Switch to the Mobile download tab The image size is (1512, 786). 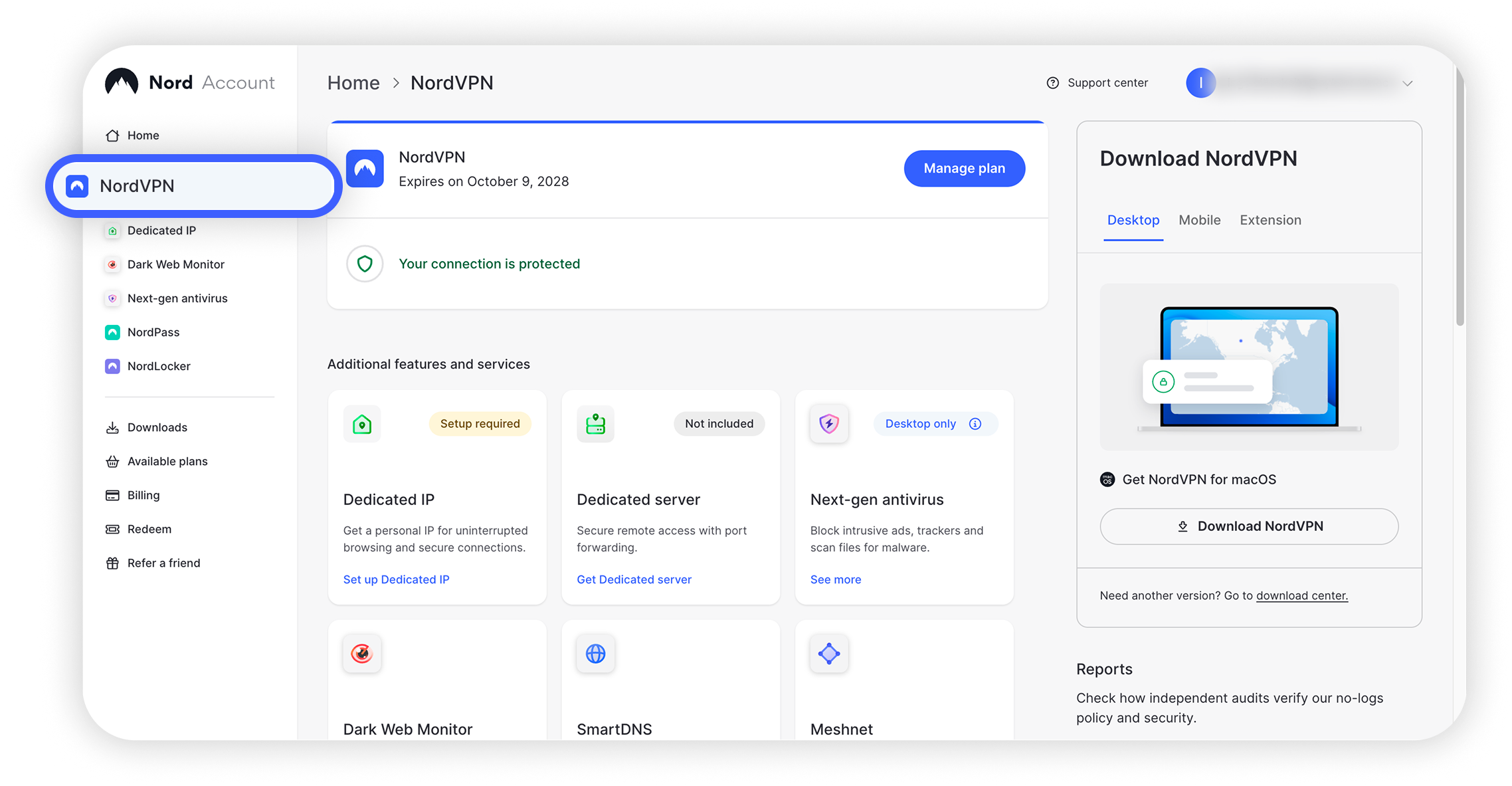[x=1199, y=220]
